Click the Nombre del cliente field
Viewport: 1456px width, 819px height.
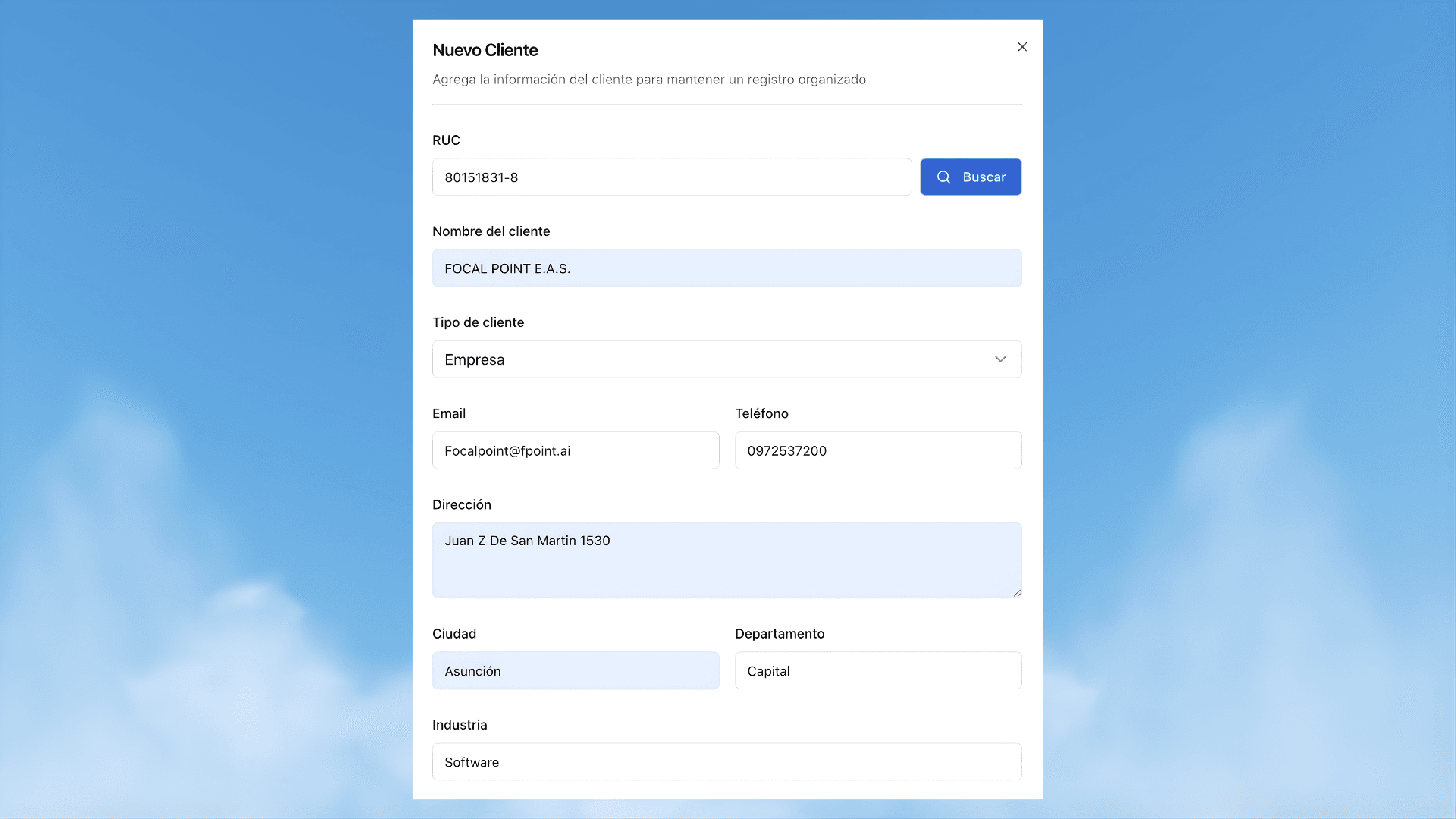point(726,268)
